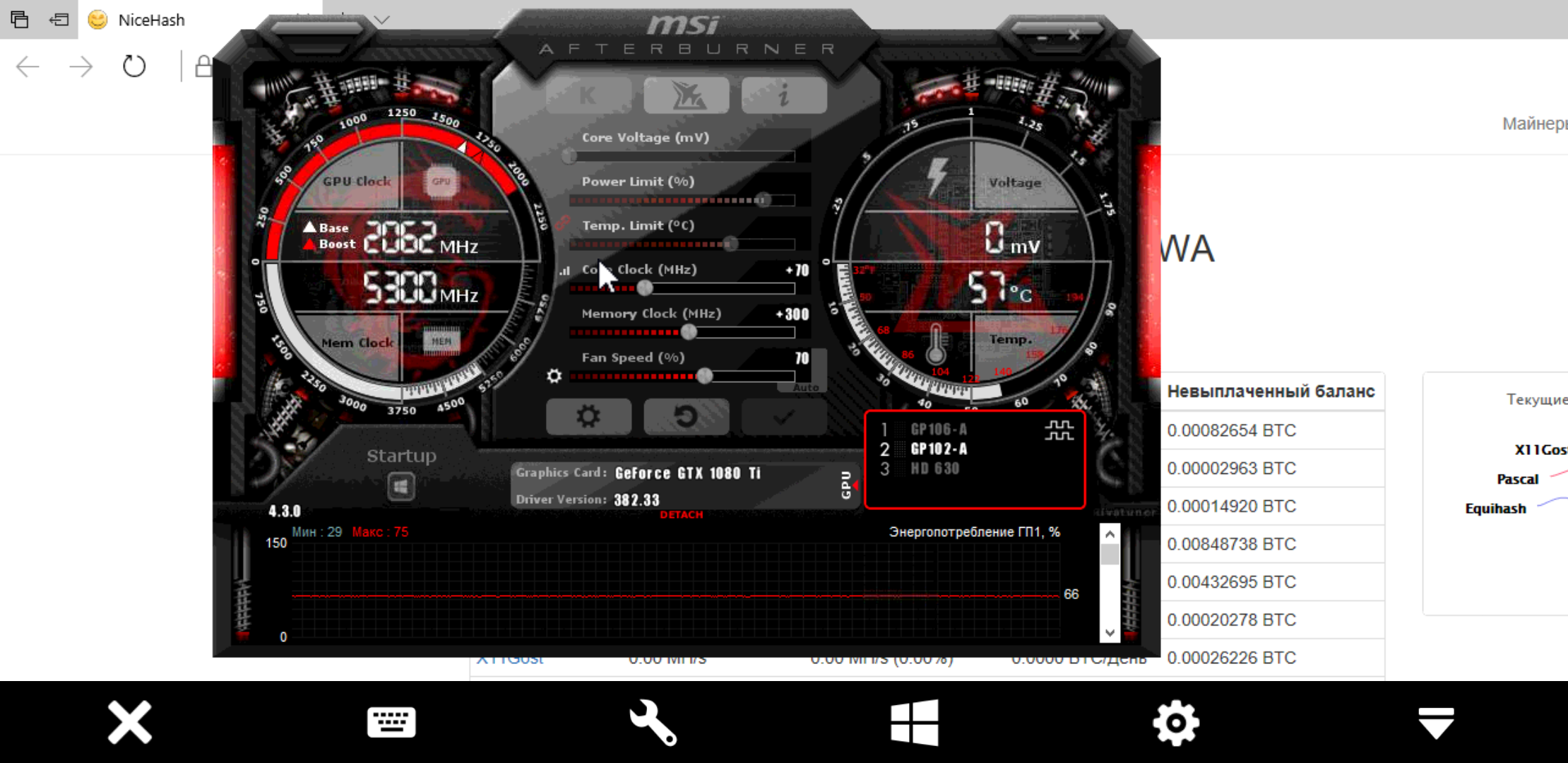This screenshot has width=1568, height=763.
Task: Toggle apply at Windows Startup button
Action: pyautogui.click(x=400, y=487)
